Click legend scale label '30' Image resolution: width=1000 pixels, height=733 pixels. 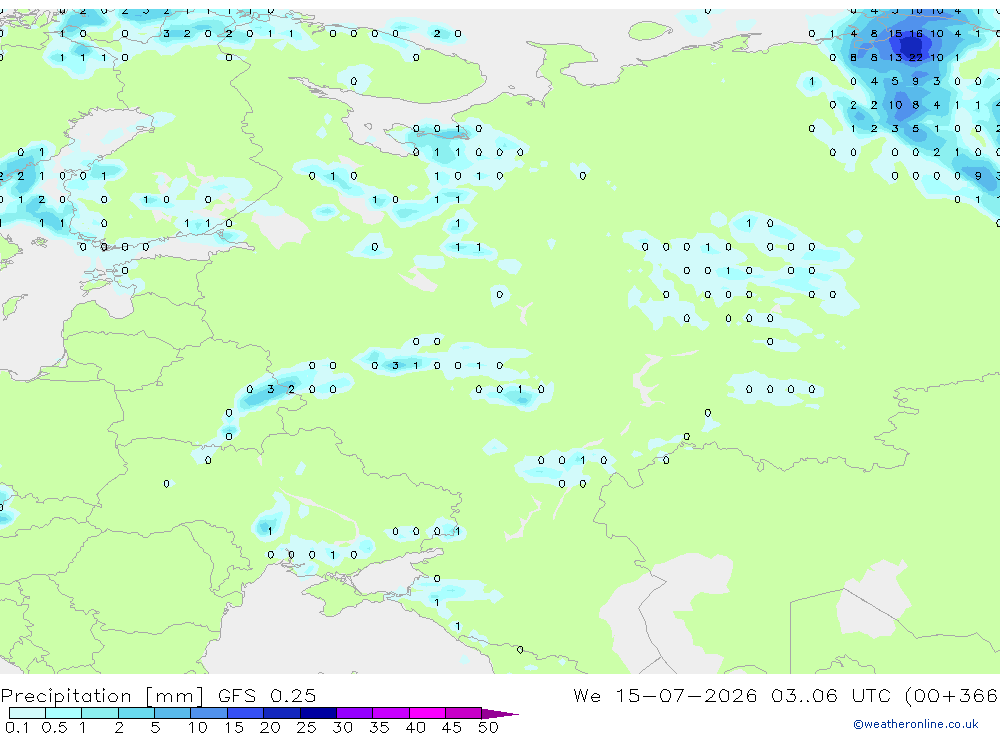tap(342, 727)
